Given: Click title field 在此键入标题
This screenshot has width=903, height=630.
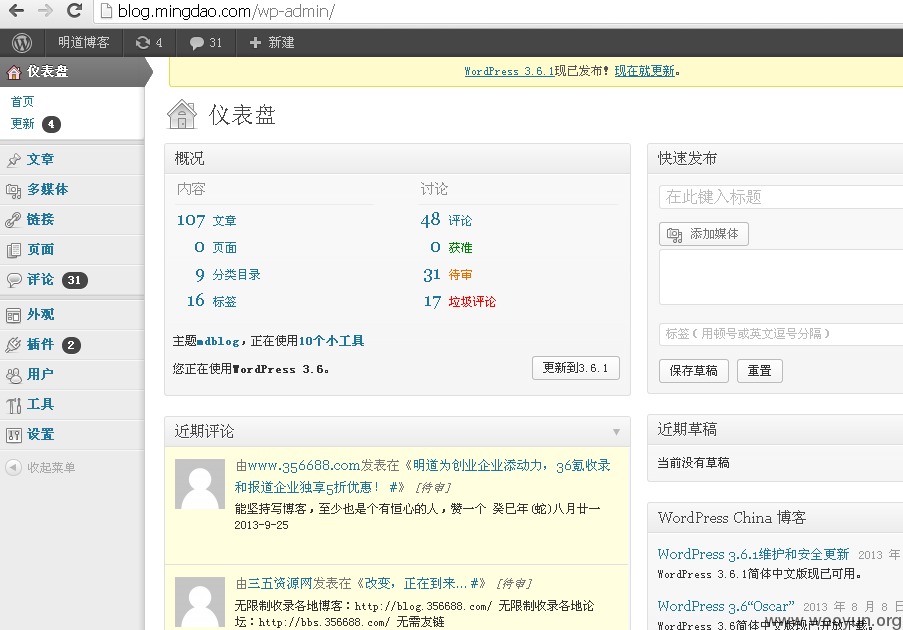Looking at the screenshot, I should click(x=781, y=197).
